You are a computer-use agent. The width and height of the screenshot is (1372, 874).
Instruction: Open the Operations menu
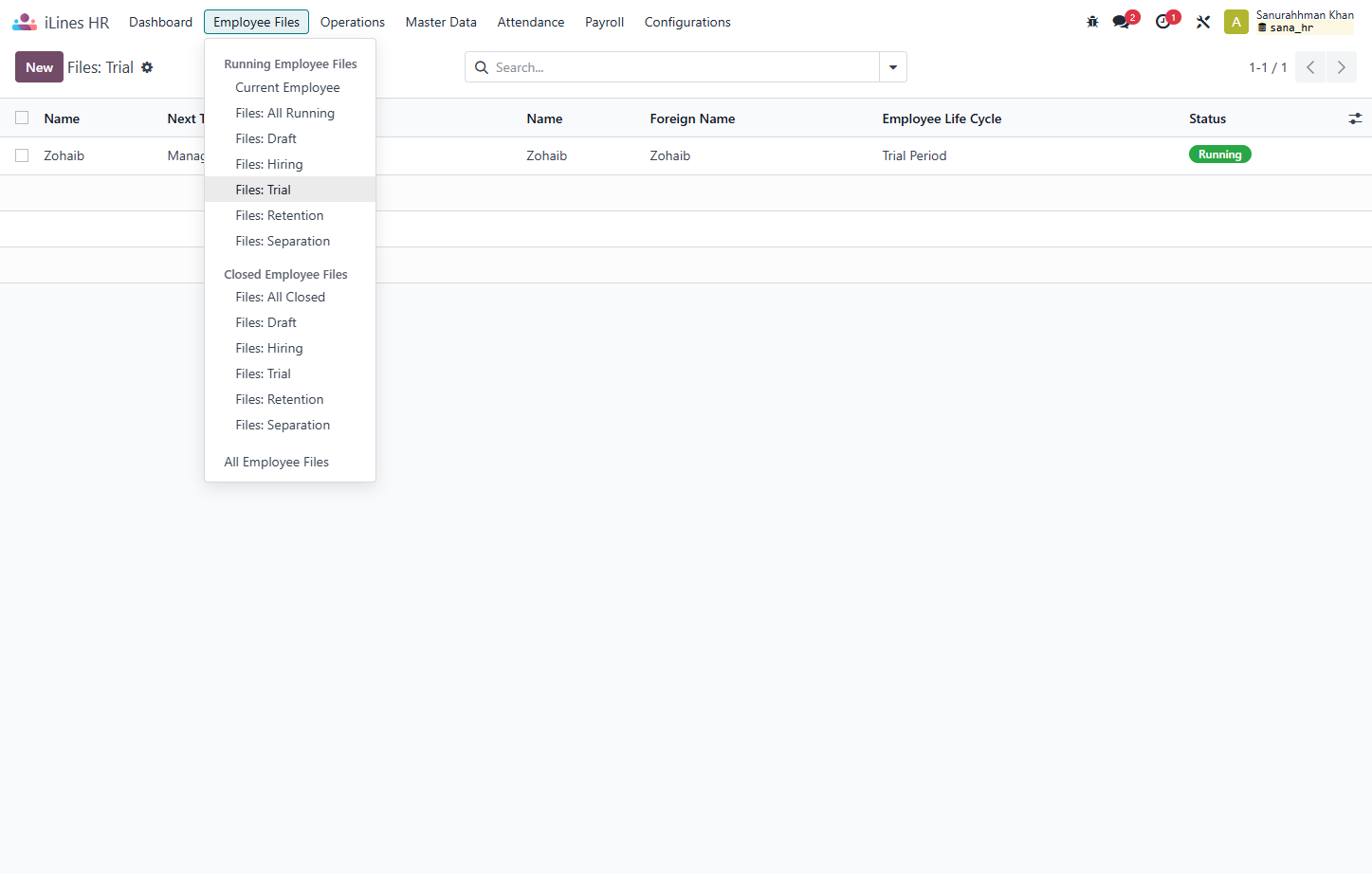(x=353, y=22)
